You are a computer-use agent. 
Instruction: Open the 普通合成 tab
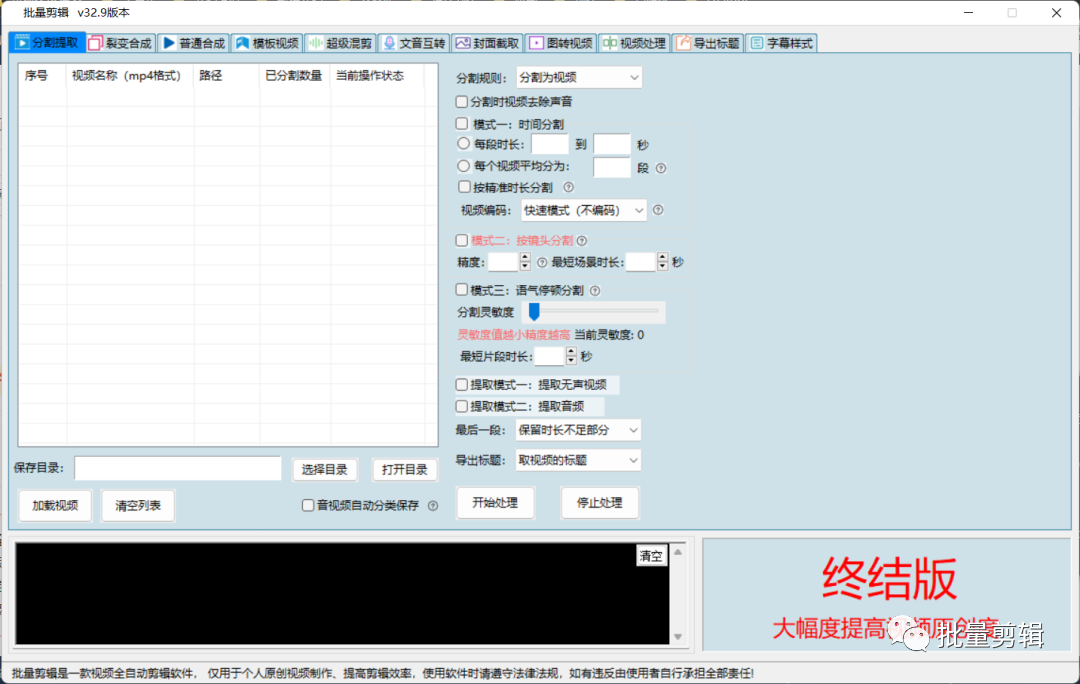[194, 43]
